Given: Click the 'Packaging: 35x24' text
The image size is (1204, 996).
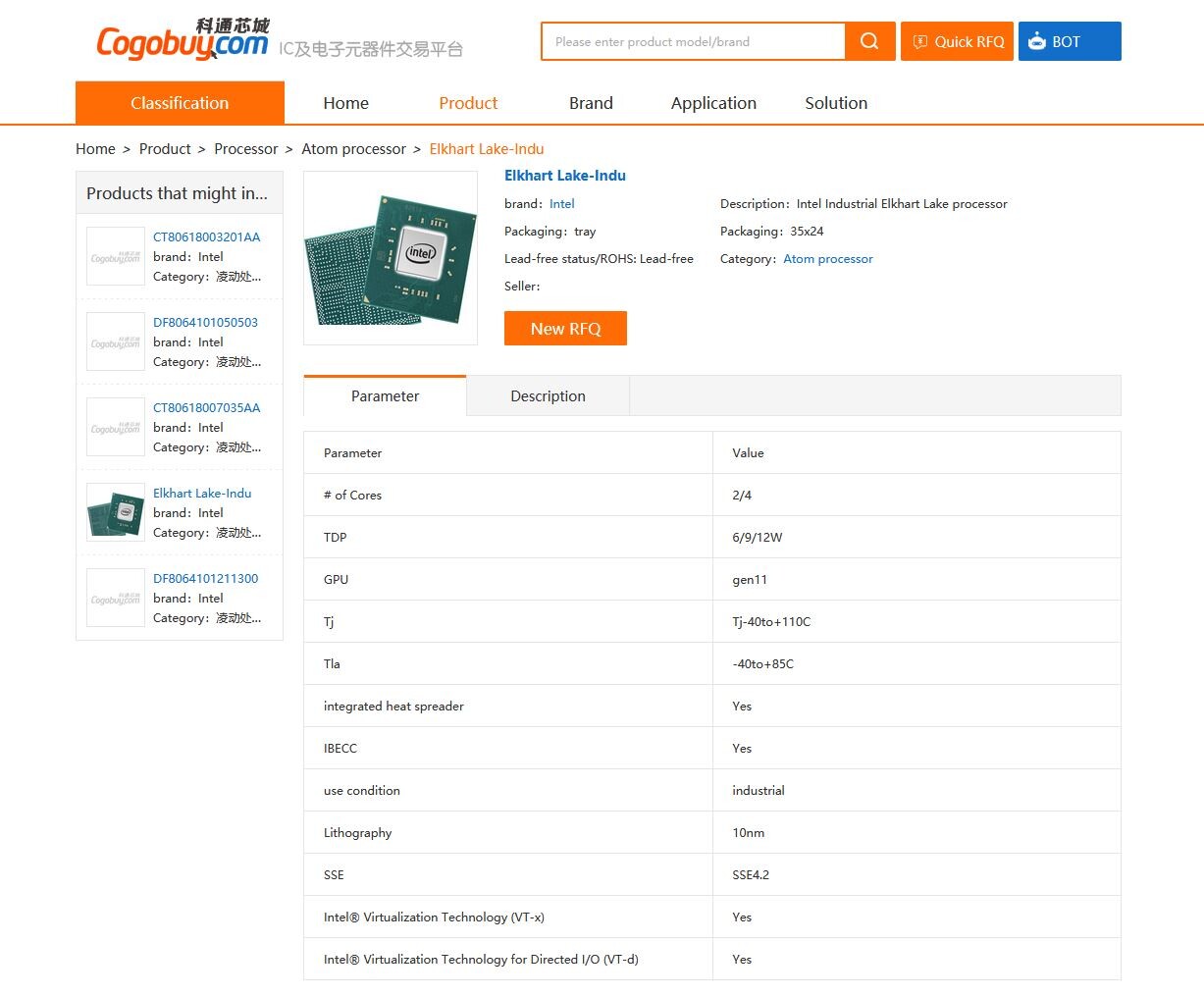Looking at the screenshot, I should coord(772,232).
